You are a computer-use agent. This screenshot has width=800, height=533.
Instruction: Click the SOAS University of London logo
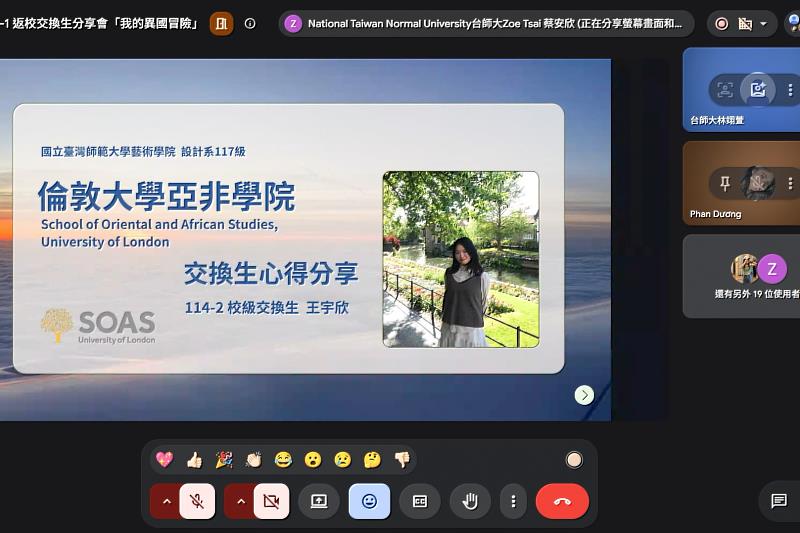coord(98,326)
